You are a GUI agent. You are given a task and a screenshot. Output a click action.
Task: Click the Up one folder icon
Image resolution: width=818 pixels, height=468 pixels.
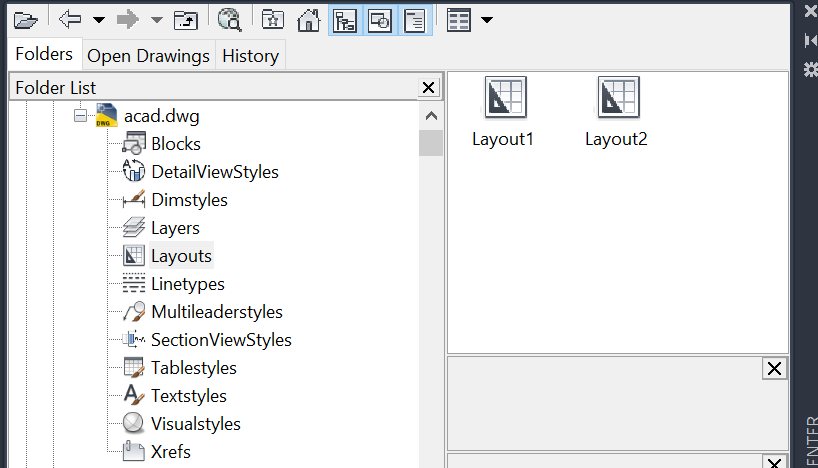pos(186,20)
